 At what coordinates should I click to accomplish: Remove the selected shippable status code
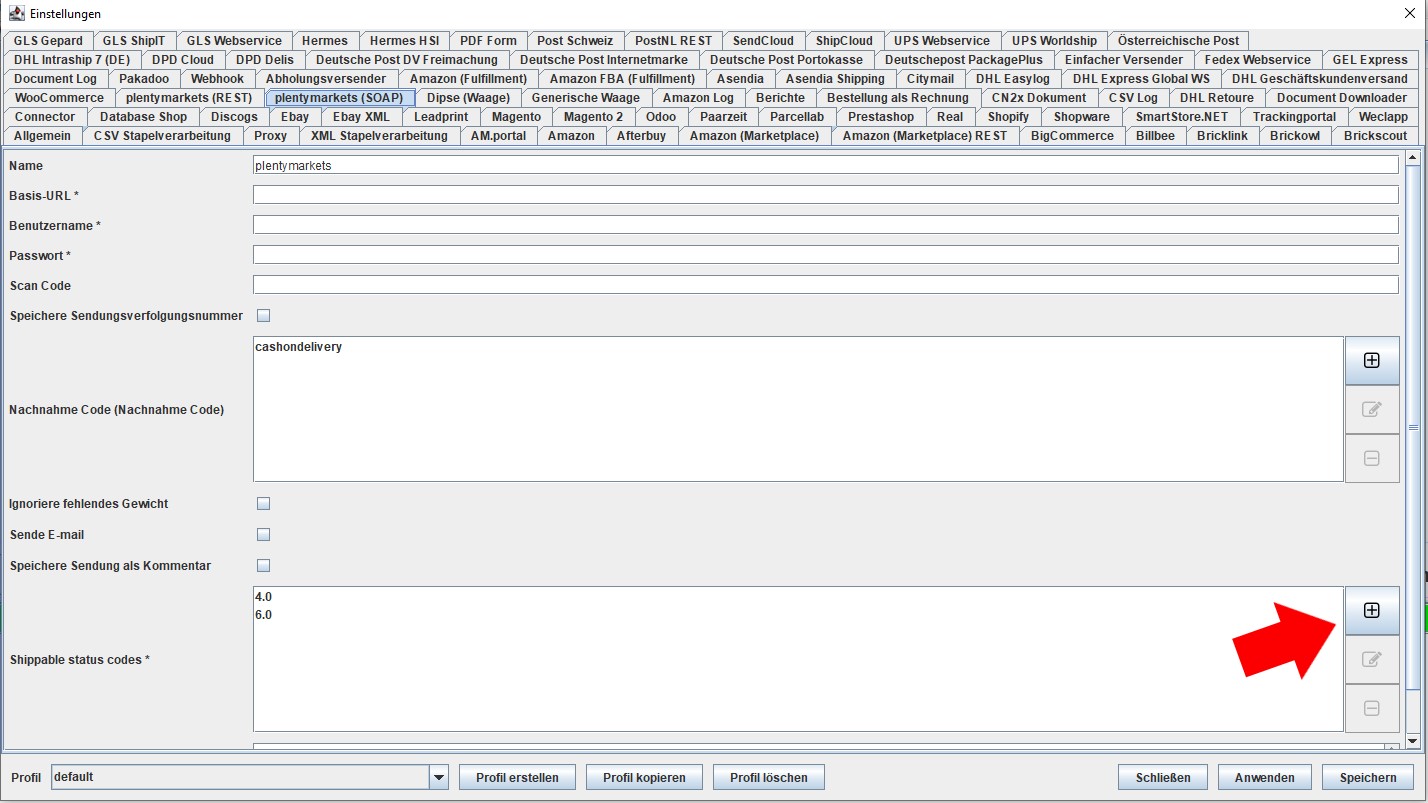click(1372, 708)
